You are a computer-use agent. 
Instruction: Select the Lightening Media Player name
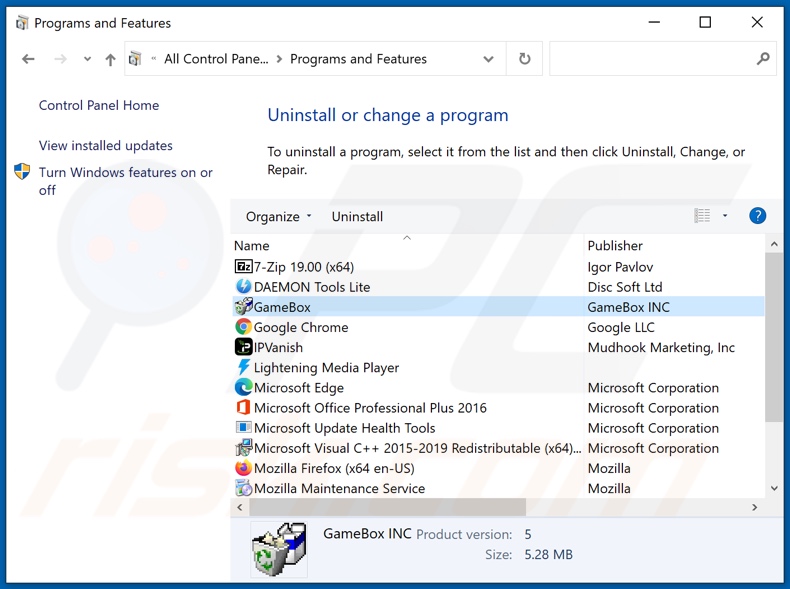click(x=326, y=367)
